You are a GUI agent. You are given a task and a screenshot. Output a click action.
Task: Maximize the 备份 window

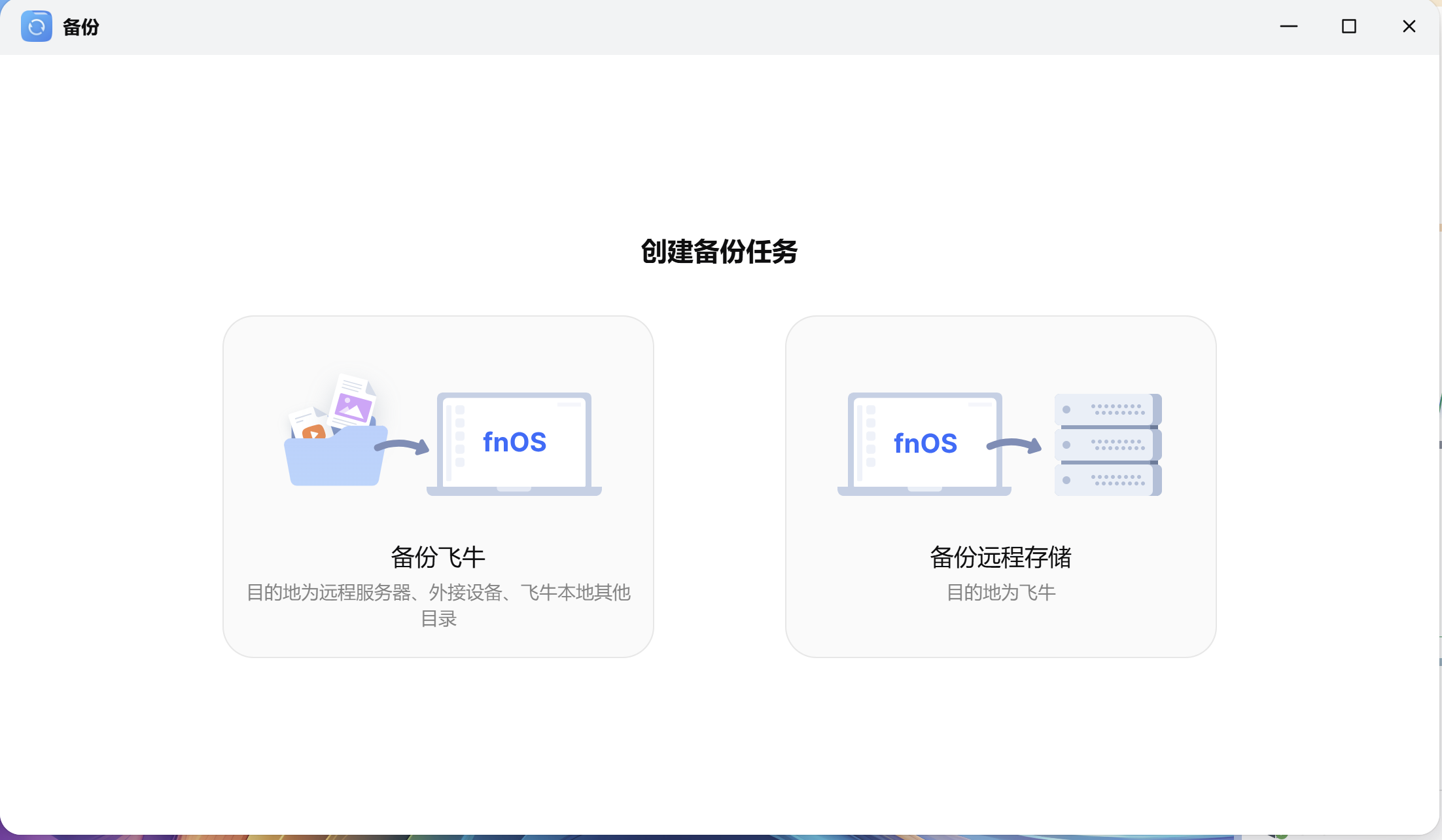point(1348,26)
